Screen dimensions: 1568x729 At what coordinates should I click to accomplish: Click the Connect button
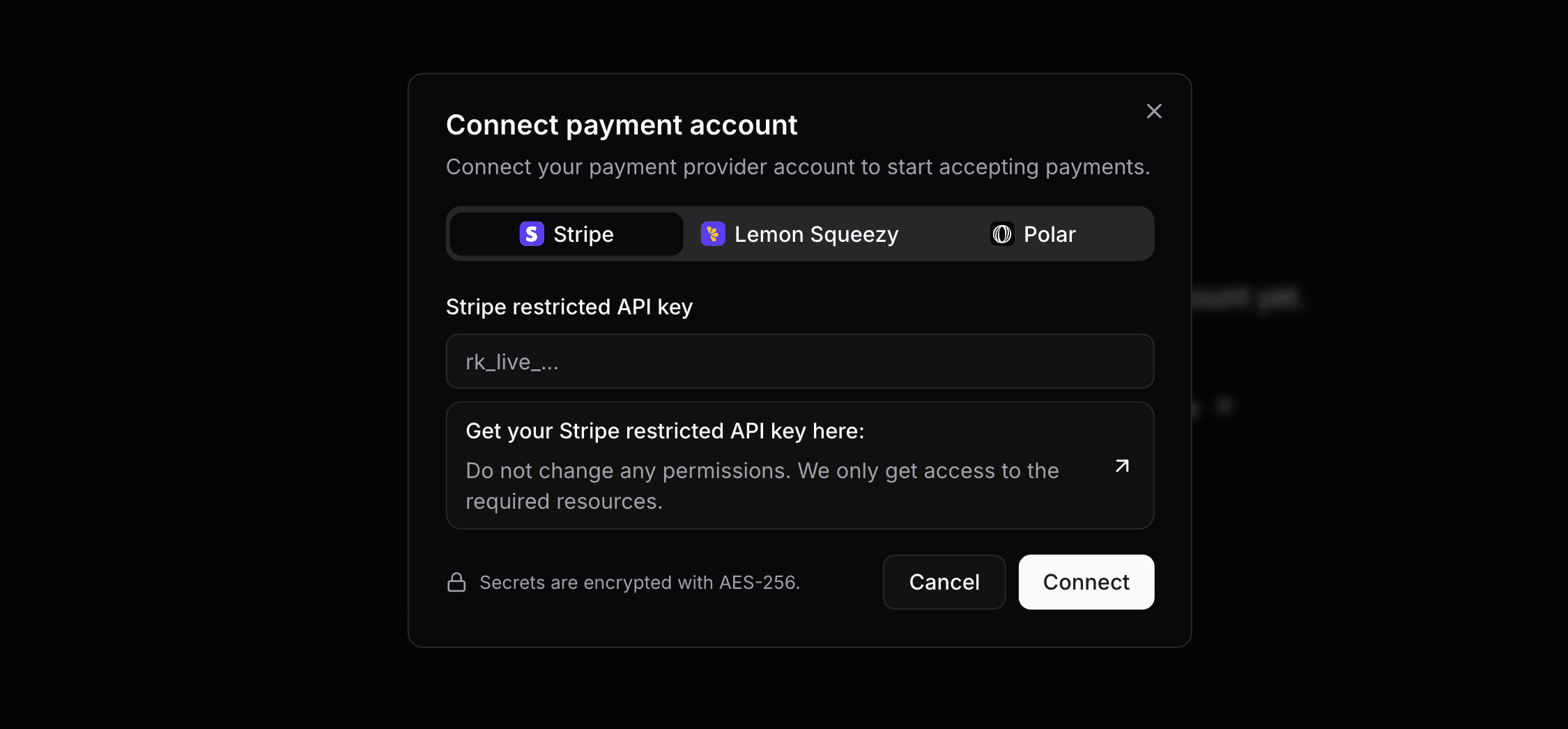point(1086,582)
